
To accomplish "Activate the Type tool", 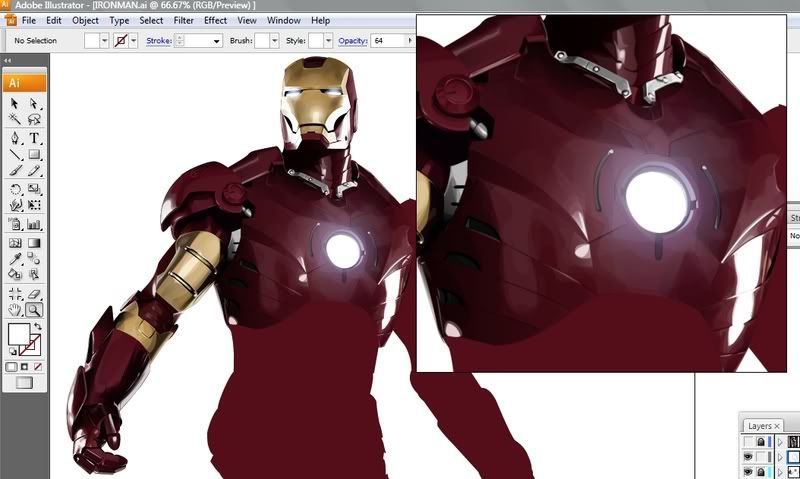I will [34, 138].
